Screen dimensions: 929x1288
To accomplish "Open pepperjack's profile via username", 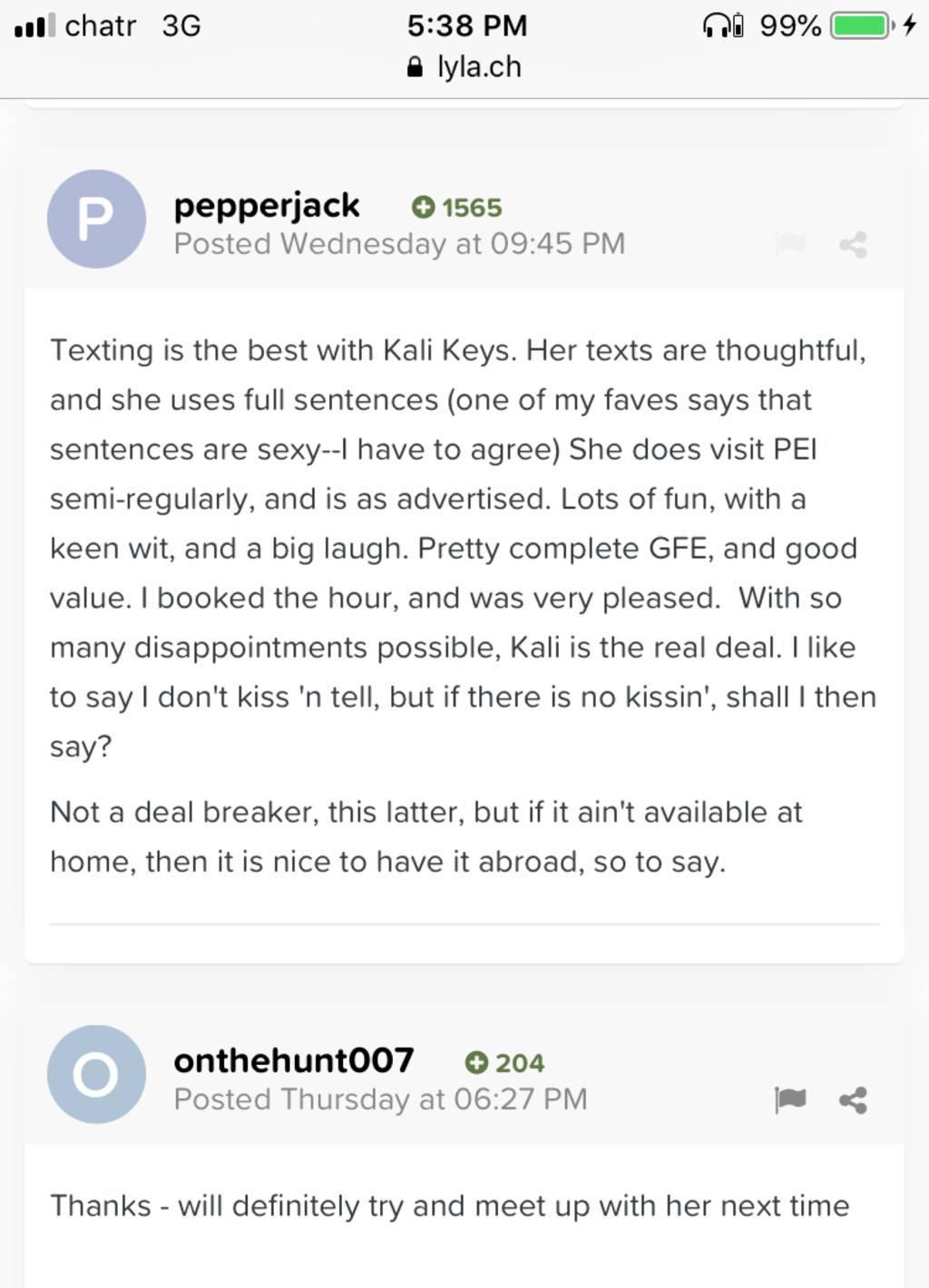I will (x=267, y=207).
